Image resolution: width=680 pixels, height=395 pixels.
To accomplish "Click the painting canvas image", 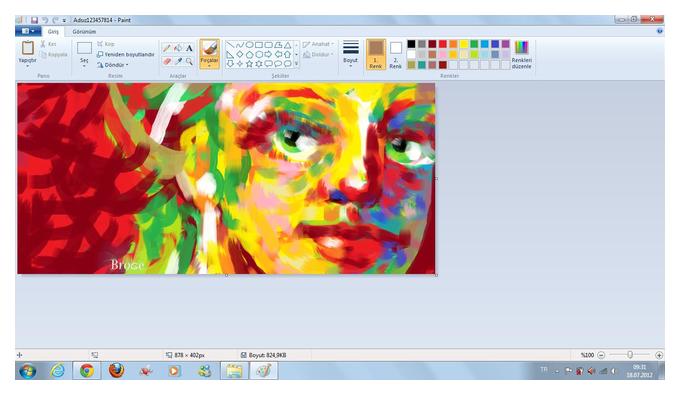I will [226, 178].
